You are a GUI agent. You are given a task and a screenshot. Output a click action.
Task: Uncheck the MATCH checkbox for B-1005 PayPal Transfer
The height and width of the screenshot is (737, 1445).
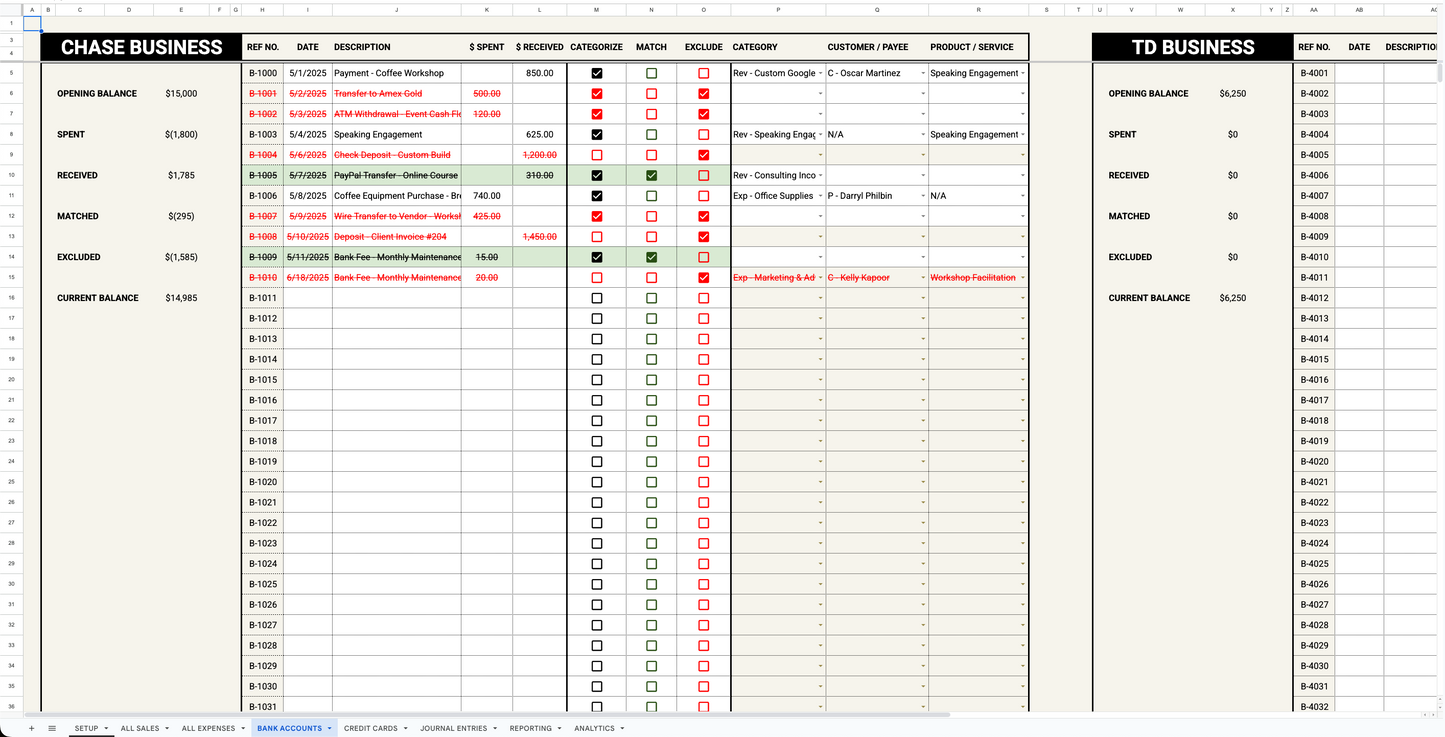[651, 175]
